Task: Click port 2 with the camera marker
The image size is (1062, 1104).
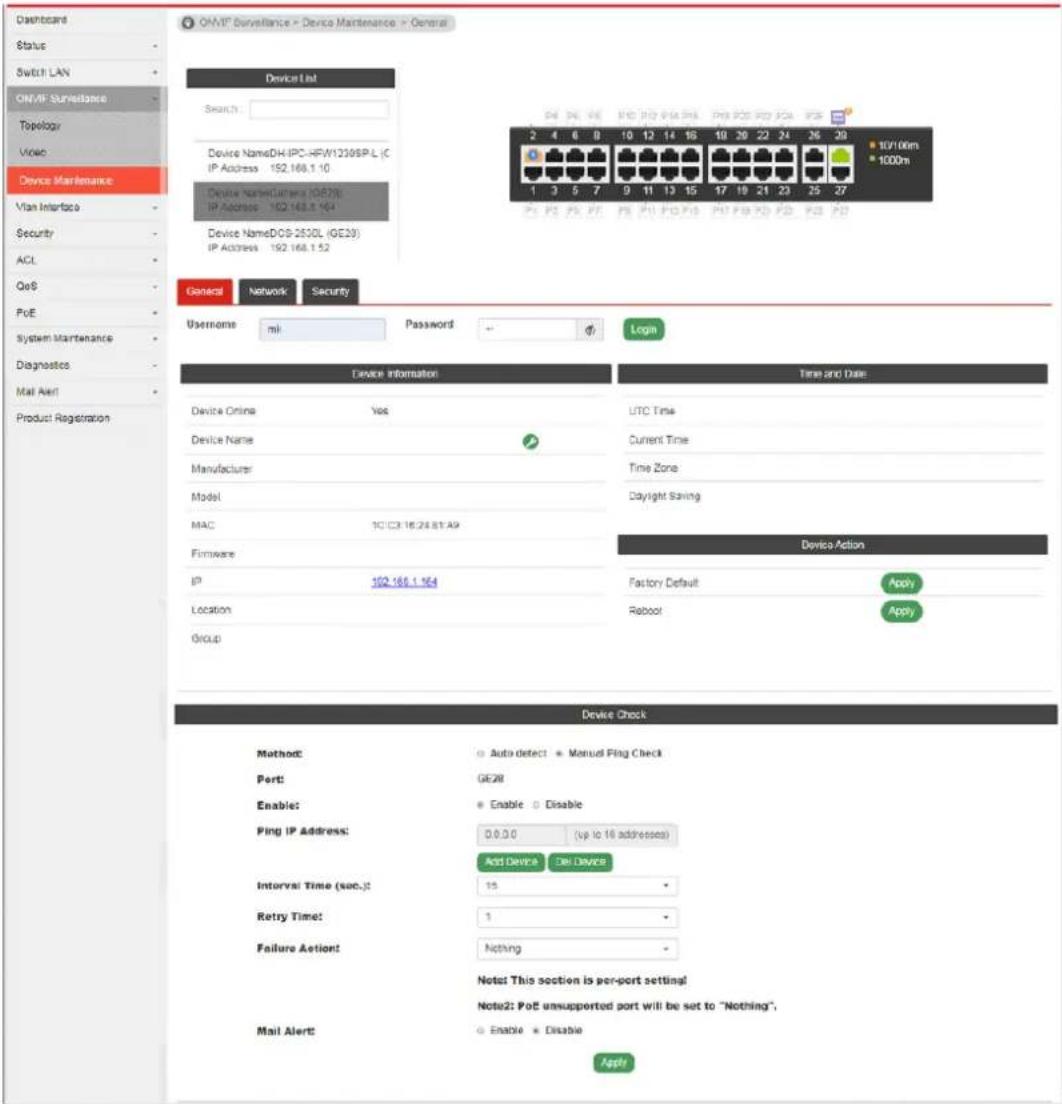Action: [532, 156]
